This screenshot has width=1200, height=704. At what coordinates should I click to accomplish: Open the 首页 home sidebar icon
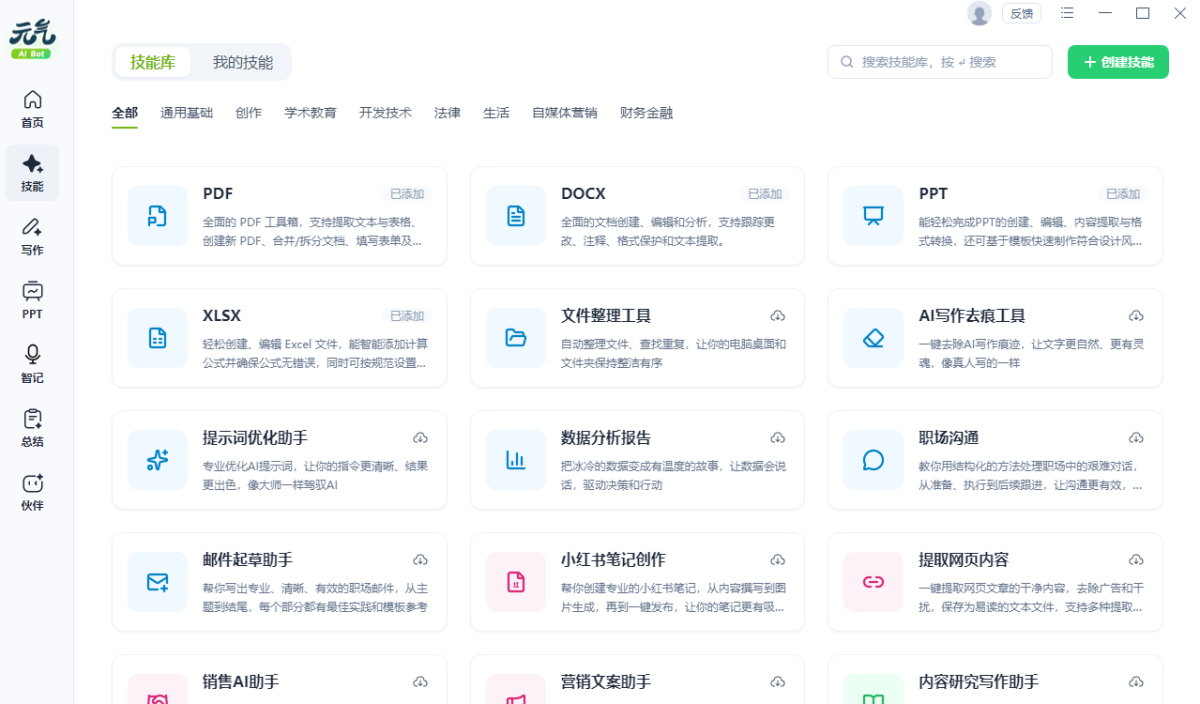point(32,109)
